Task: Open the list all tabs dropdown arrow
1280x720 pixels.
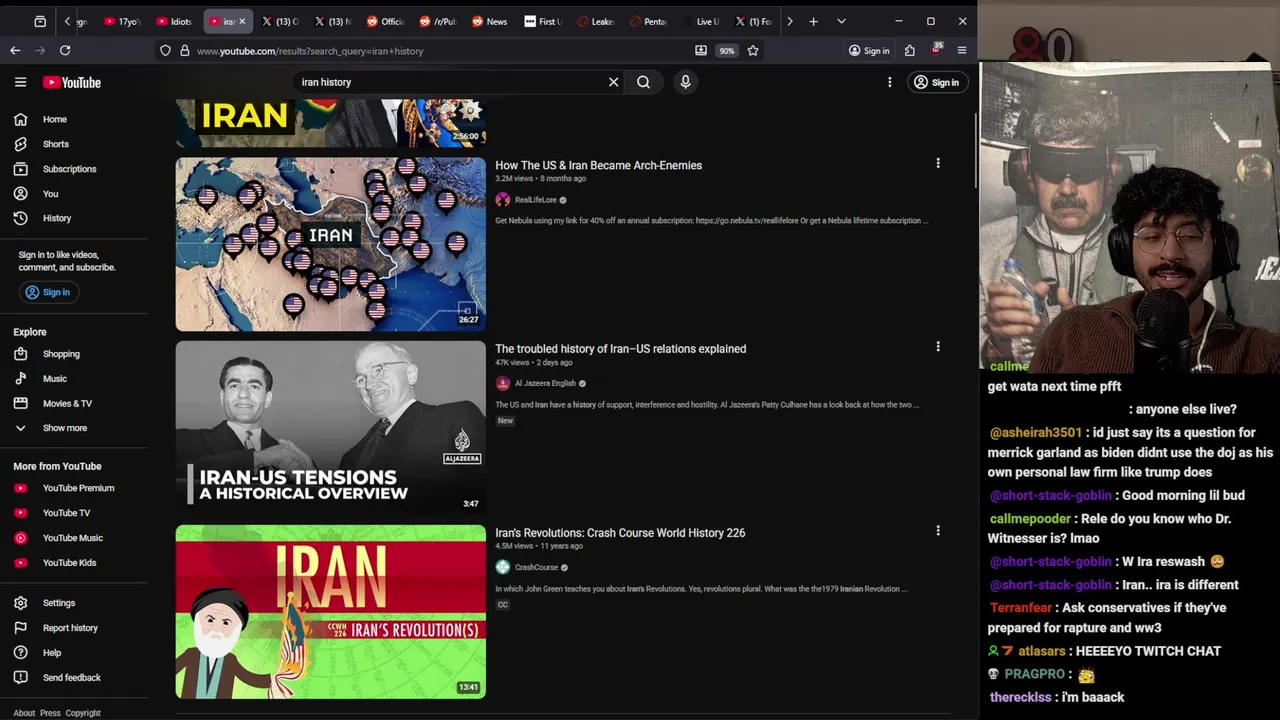Action: pyautogui.click(x=841, y=21)
